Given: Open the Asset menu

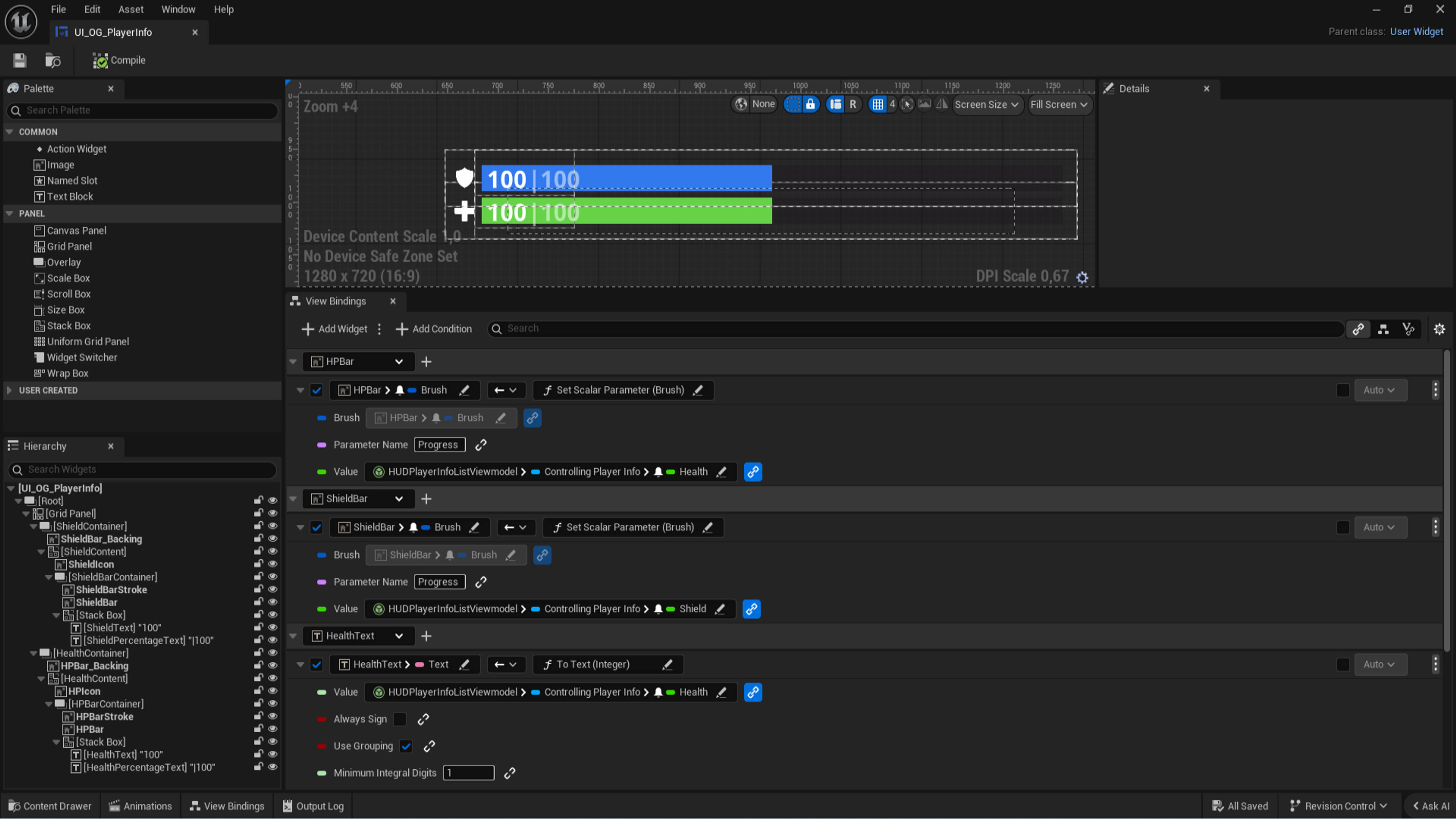Looking at the screenshot, I should click(x=130, y=9).
